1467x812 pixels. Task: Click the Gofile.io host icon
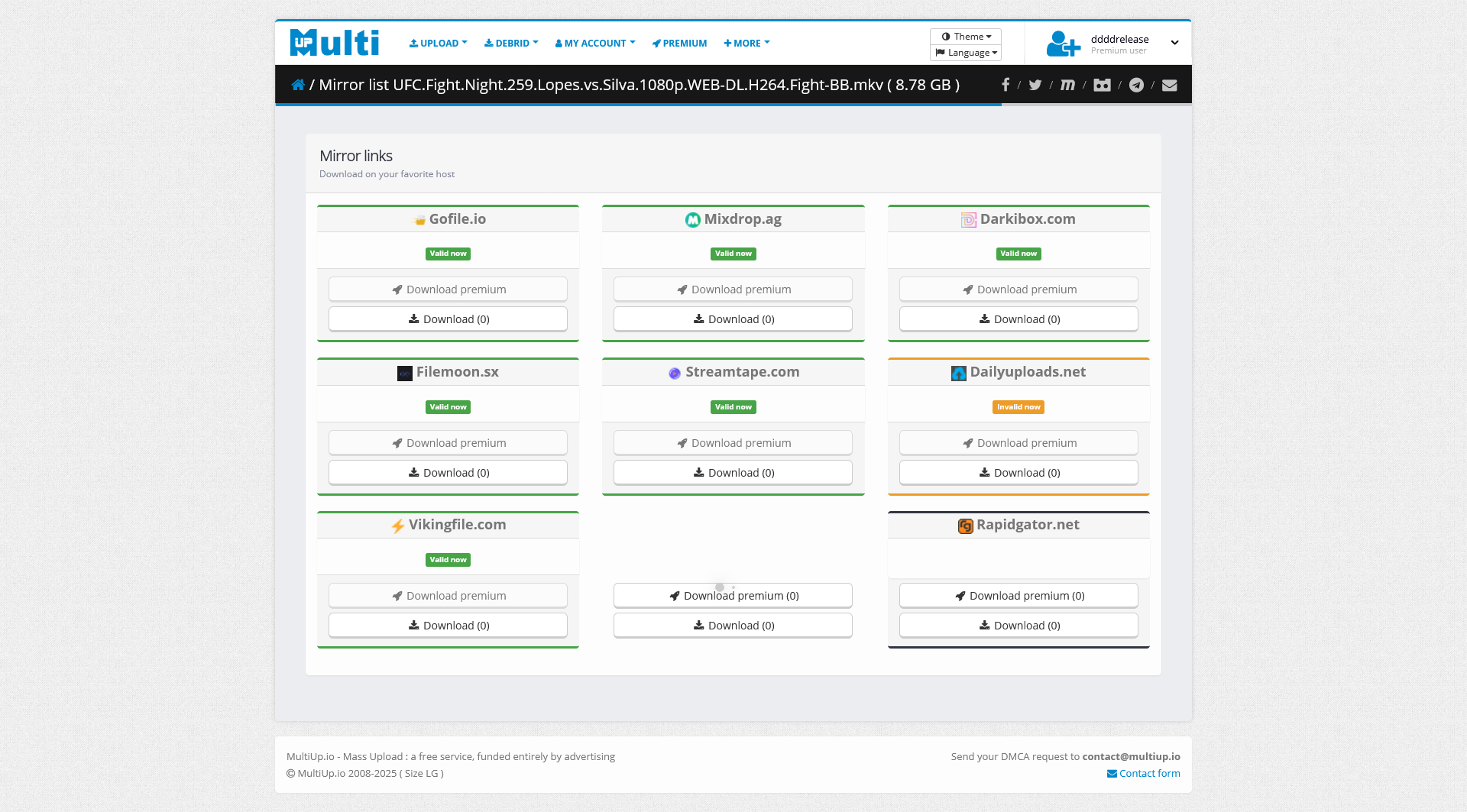coord(419,220)
